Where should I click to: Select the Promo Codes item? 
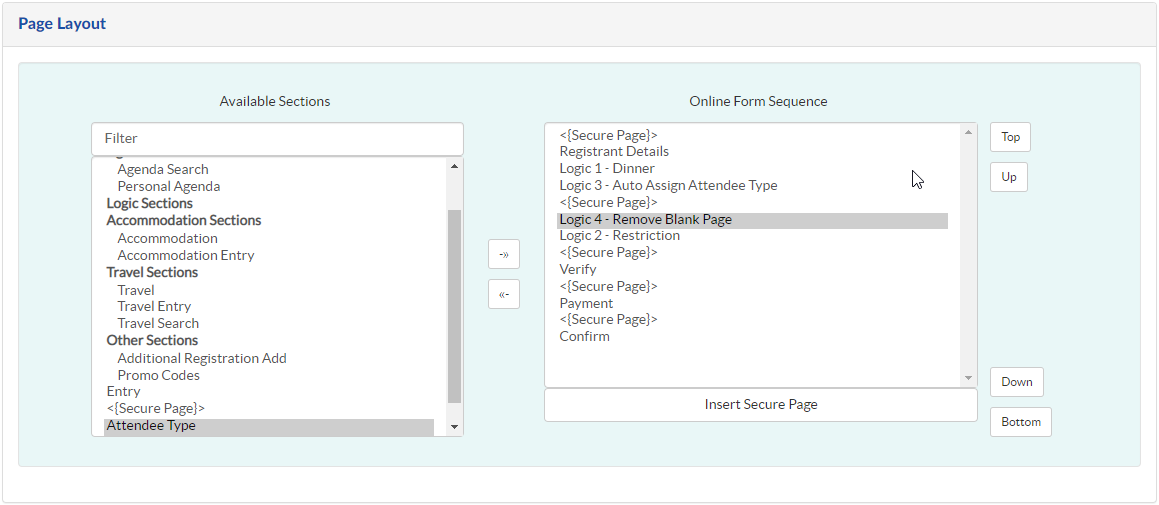click(x=158, y=375)
